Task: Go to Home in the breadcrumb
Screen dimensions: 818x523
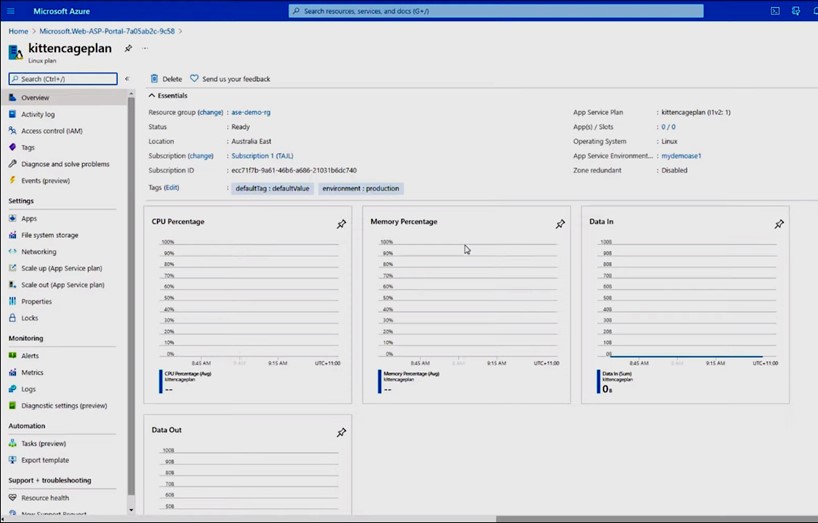Action: click(18, 31)
